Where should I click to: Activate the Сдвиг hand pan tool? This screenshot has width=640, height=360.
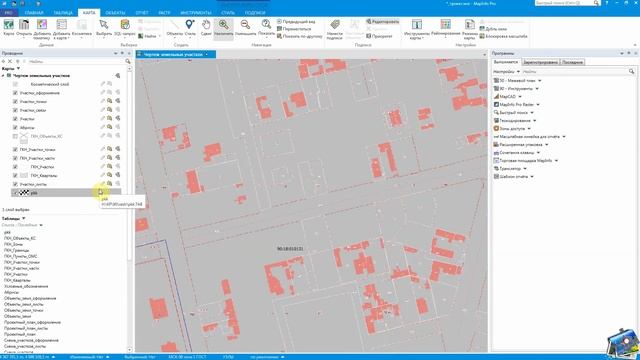206,28
